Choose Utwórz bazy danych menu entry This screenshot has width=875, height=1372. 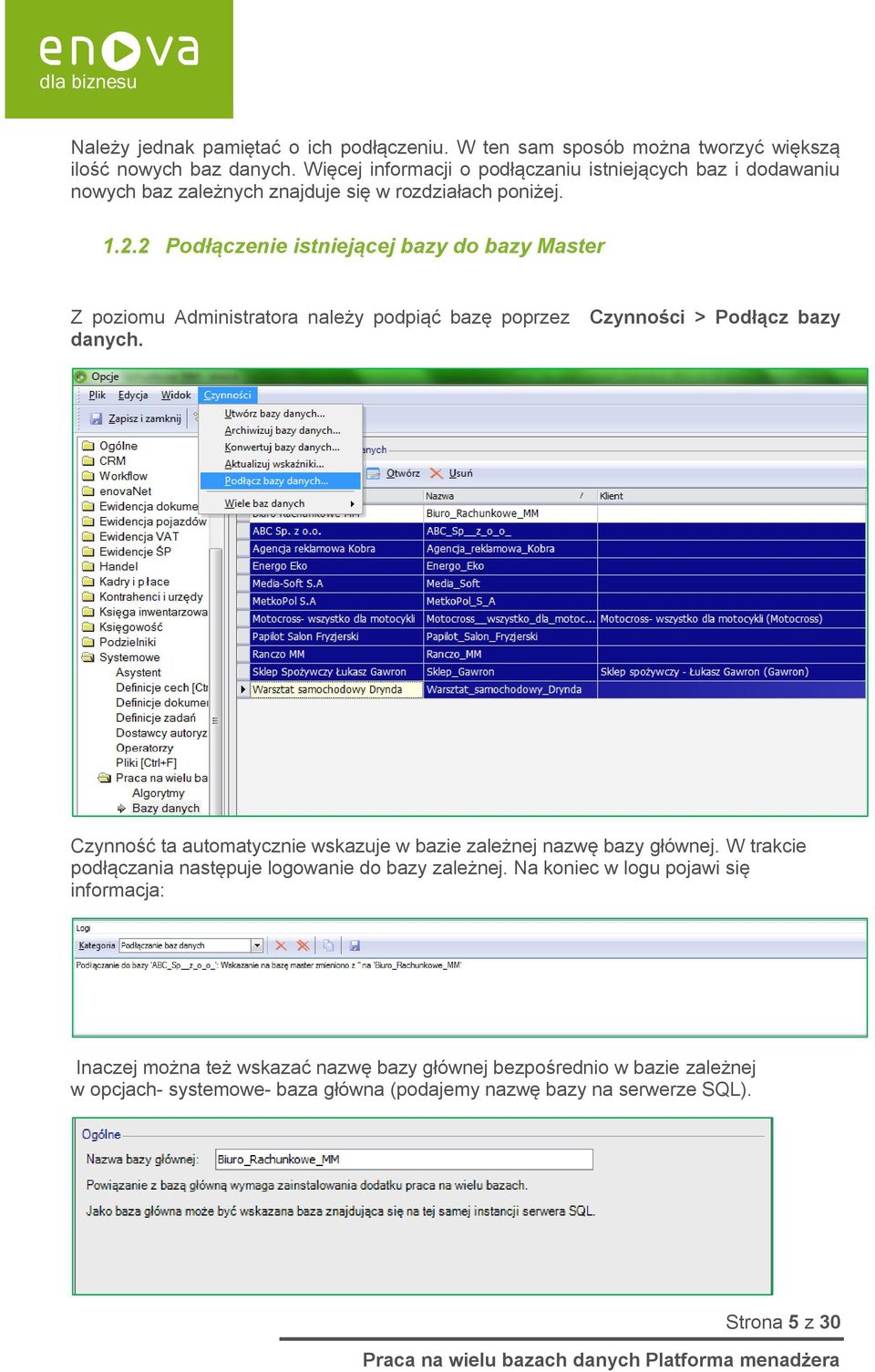[281, 413]
